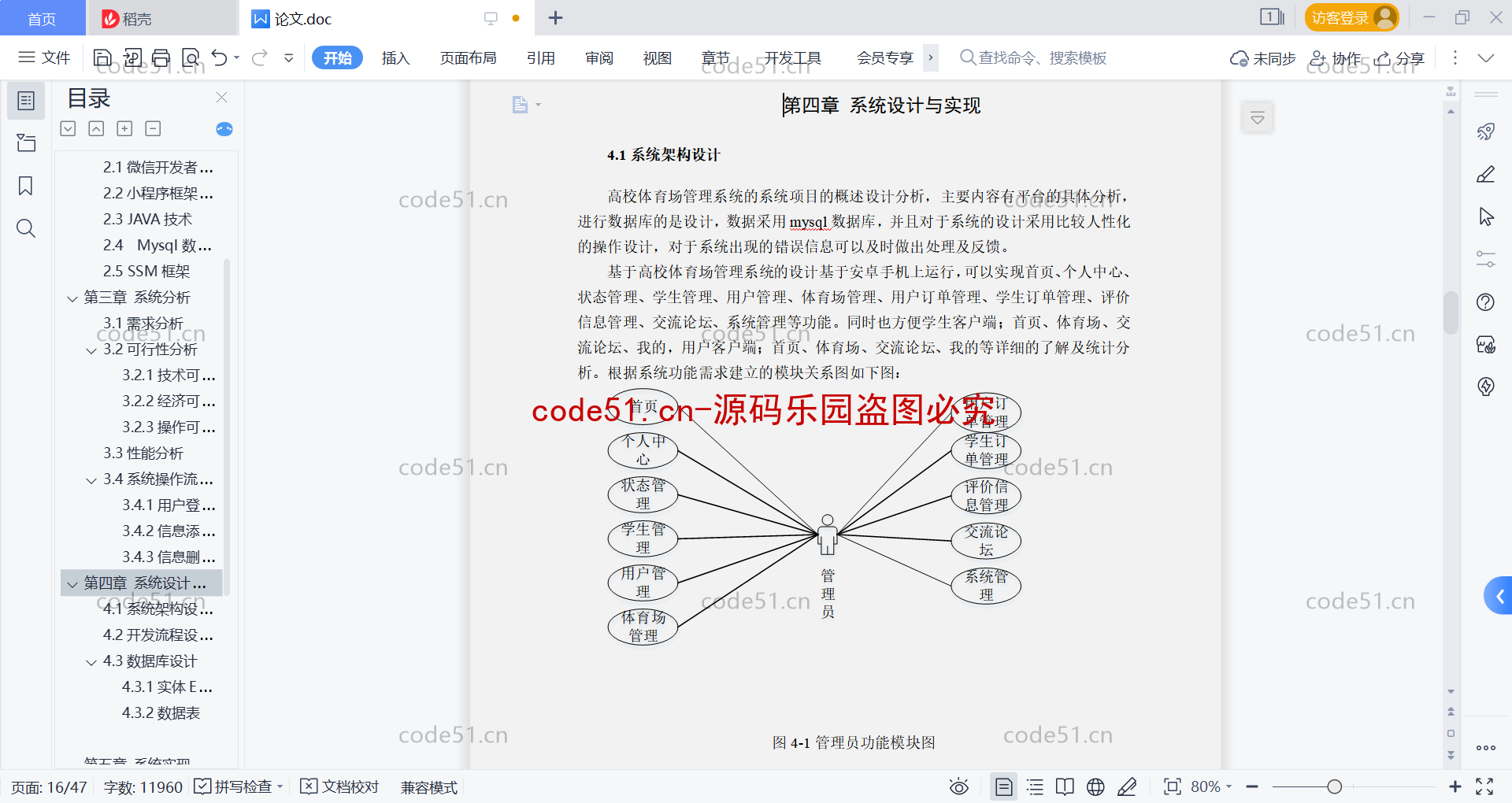Collapse the 第四章 系统设计 node
The width and height of the screenshot is (1512, 803).
tap(72, 584)
